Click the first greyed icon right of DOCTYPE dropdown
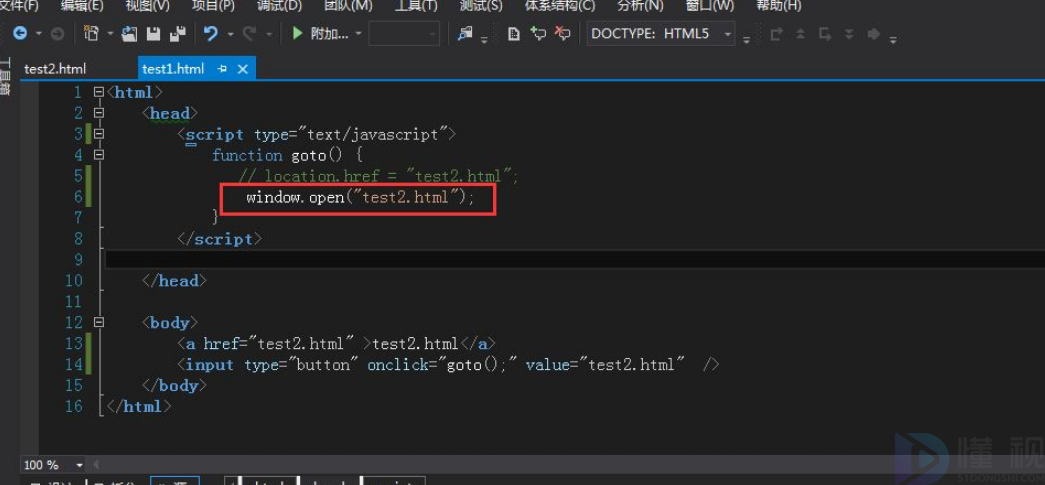Image resolution: width=1045 pixels, height=485 pixels. pyautogui.click(x=776, y=34)
